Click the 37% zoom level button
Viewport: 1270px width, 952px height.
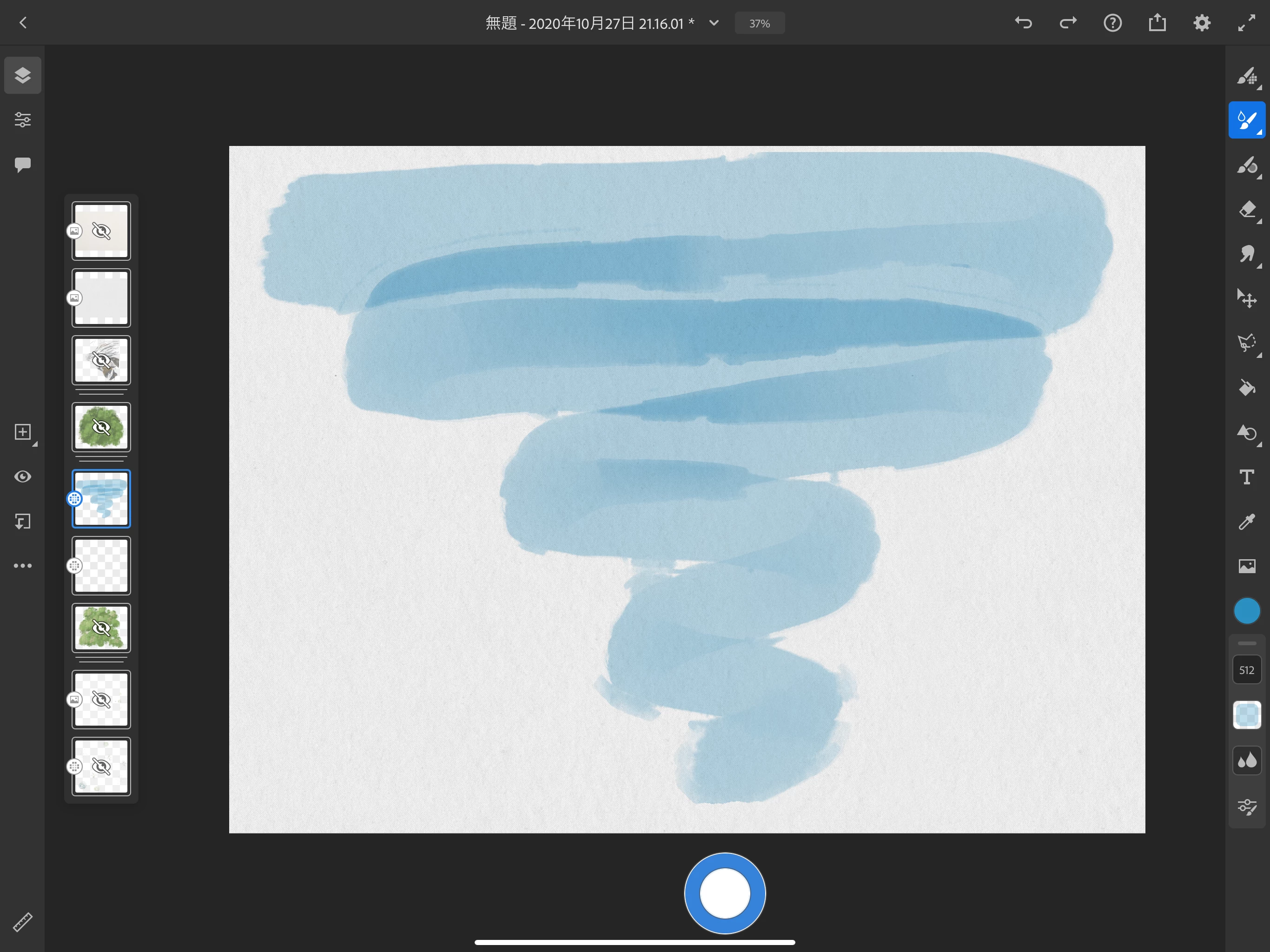click(759, 24)
